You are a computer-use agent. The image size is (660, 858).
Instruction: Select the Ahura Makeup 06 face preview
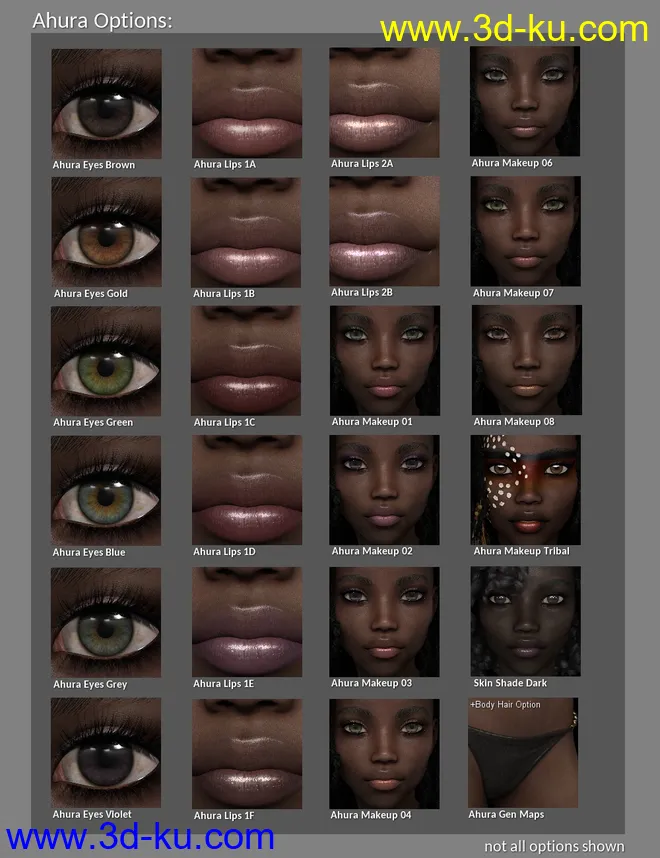pyautogui.click(x=525, y=100)
